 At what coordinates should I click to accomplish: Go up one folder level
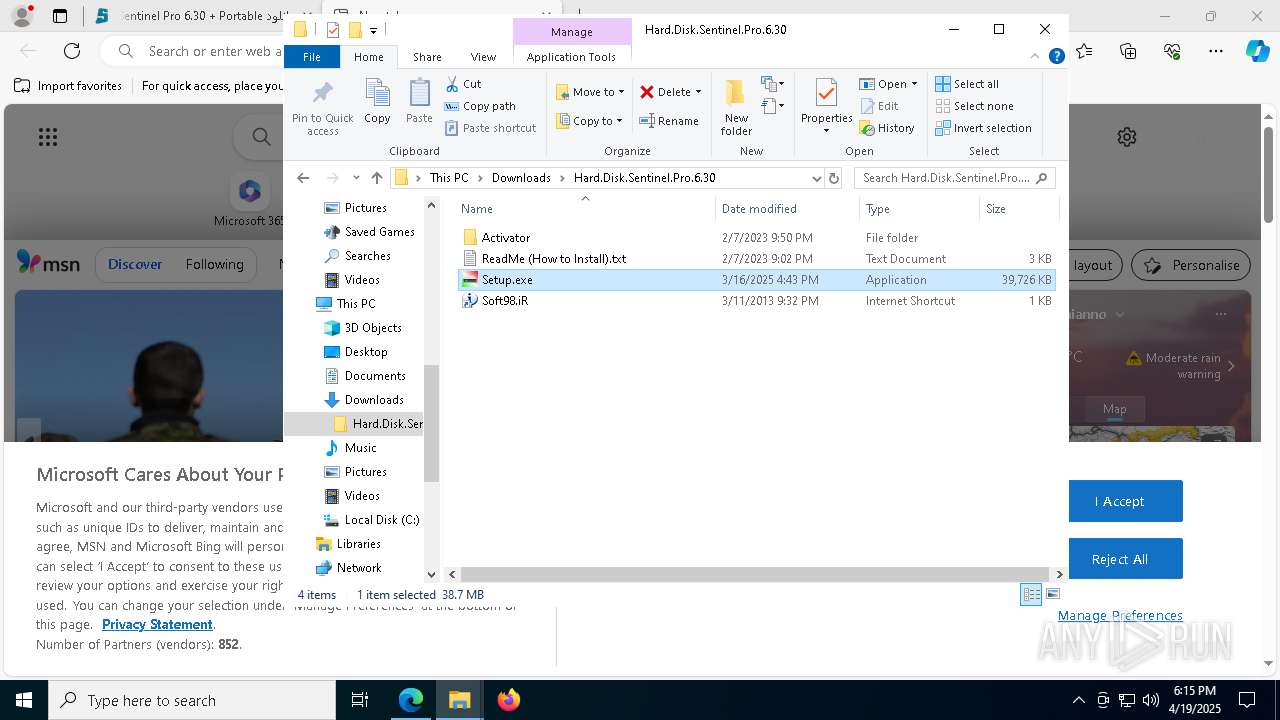click(x=377, y=178)
